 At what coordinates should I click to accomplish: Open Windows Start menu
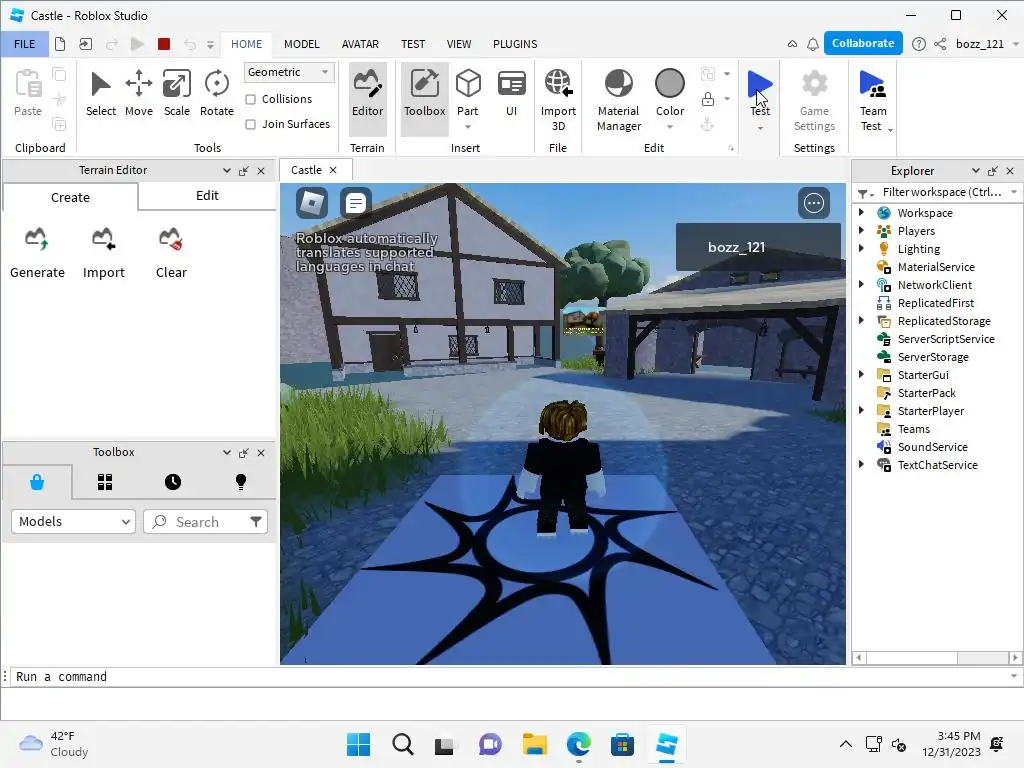(358, 744)
